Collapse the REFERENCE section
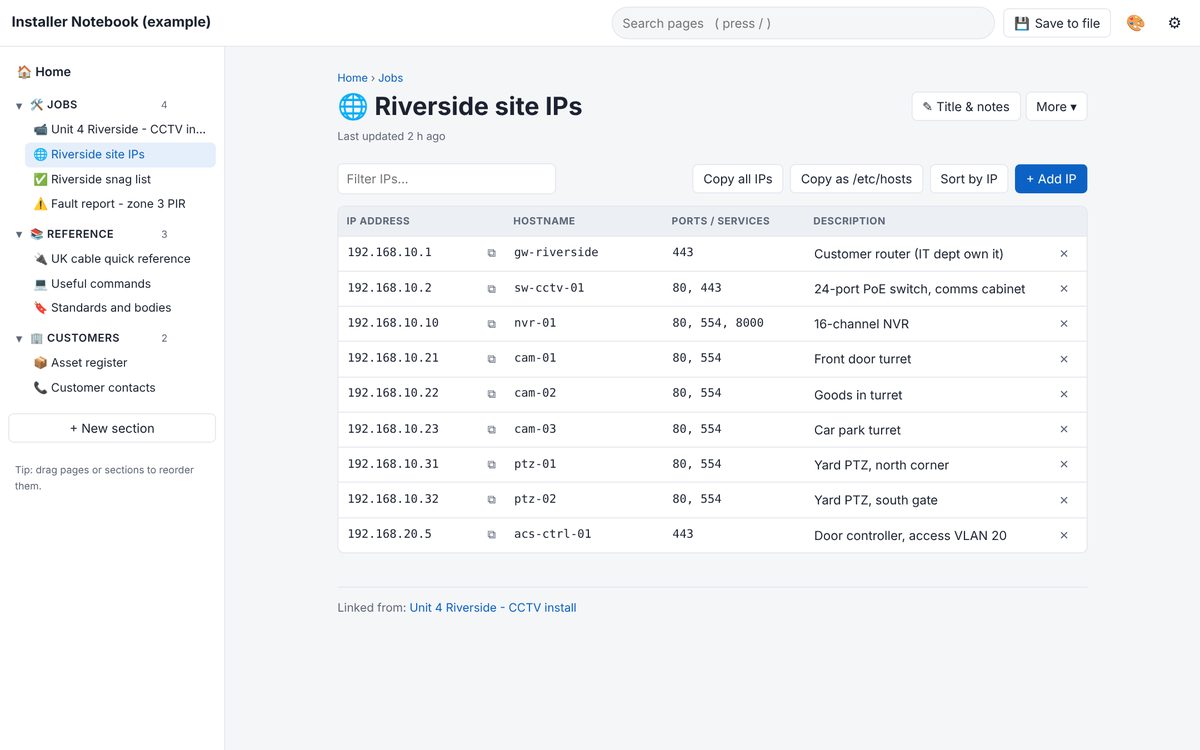The image size is (1200, 750). tap(19, 235)
